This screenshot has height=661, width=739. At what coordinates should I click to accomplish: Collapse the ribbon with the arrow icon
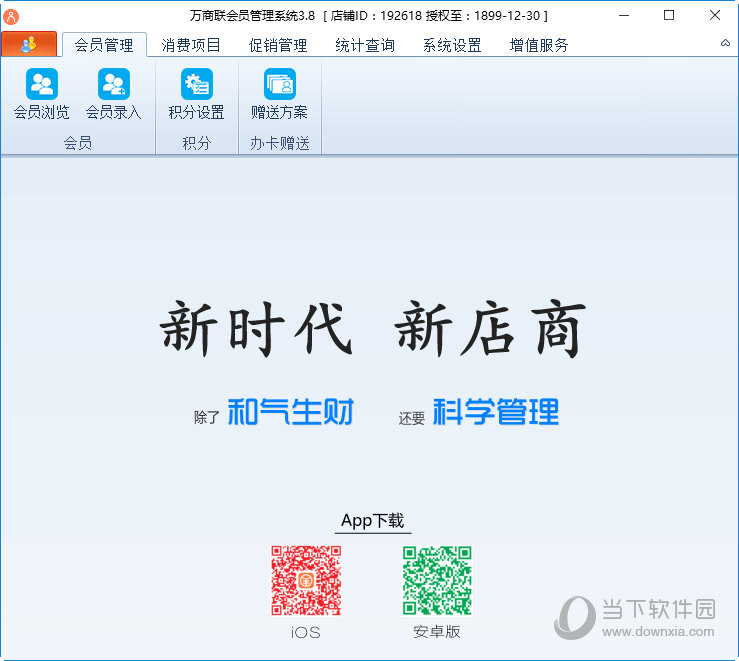(725, 43)
